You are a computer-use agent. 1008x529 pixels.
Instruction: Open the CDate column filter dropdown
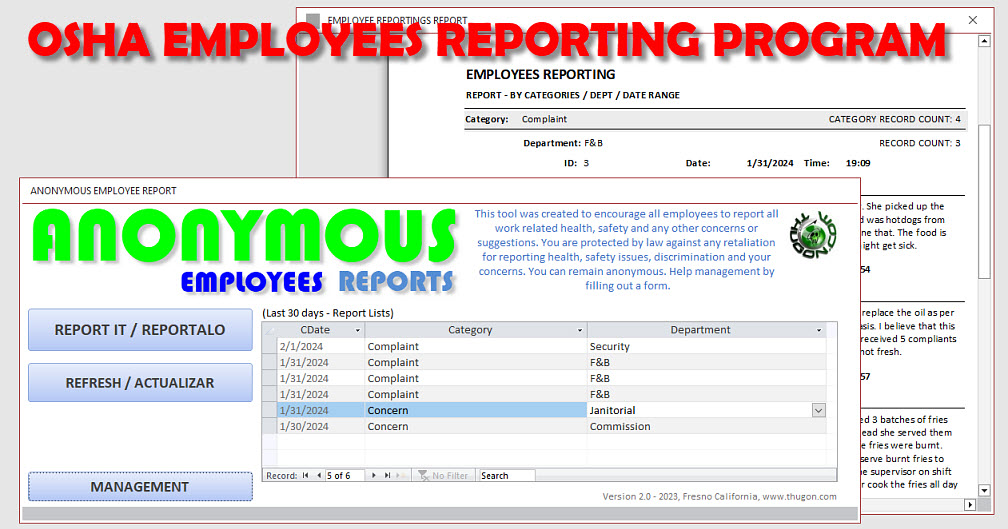coord(356,330)
